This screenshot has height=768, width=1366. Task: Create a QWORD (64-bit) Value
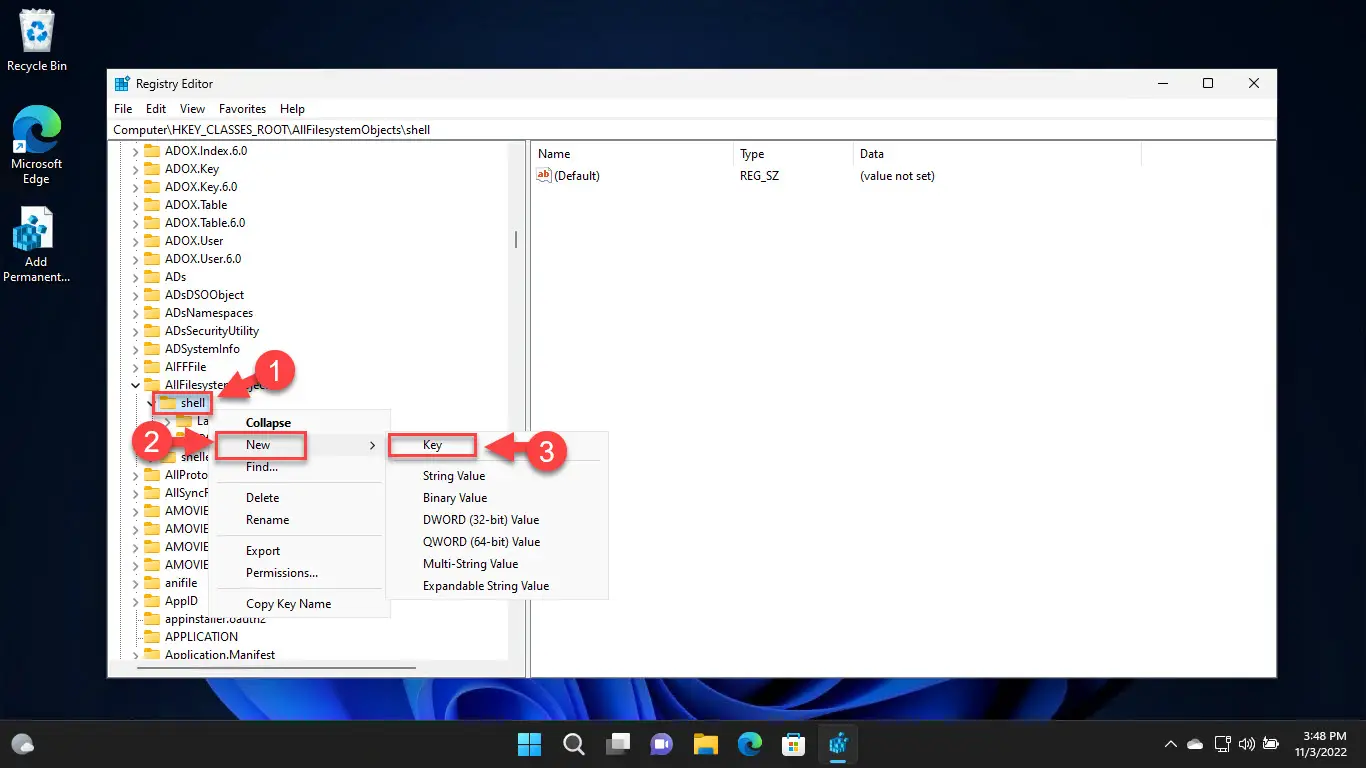[x=496, y=542]
